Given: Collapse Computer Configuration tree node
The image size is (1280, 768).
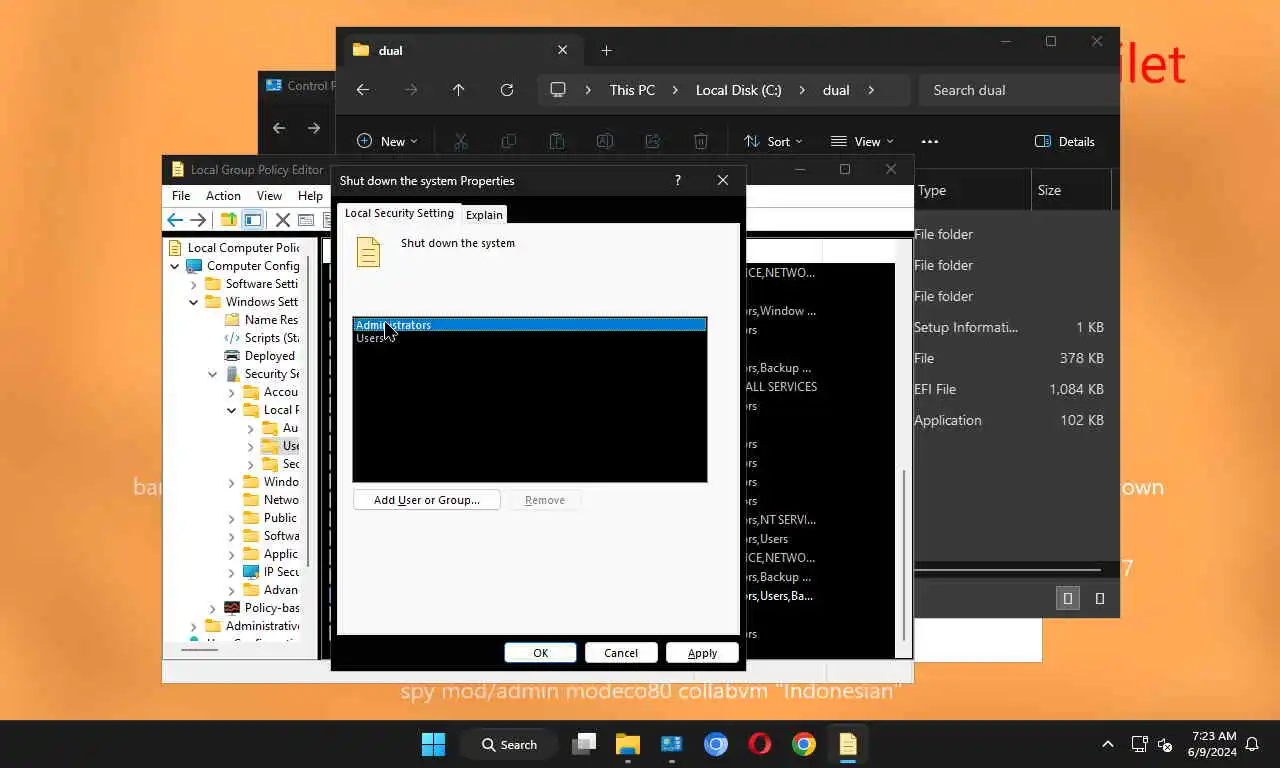Looking at the screenshot, I should pos(175,266).
